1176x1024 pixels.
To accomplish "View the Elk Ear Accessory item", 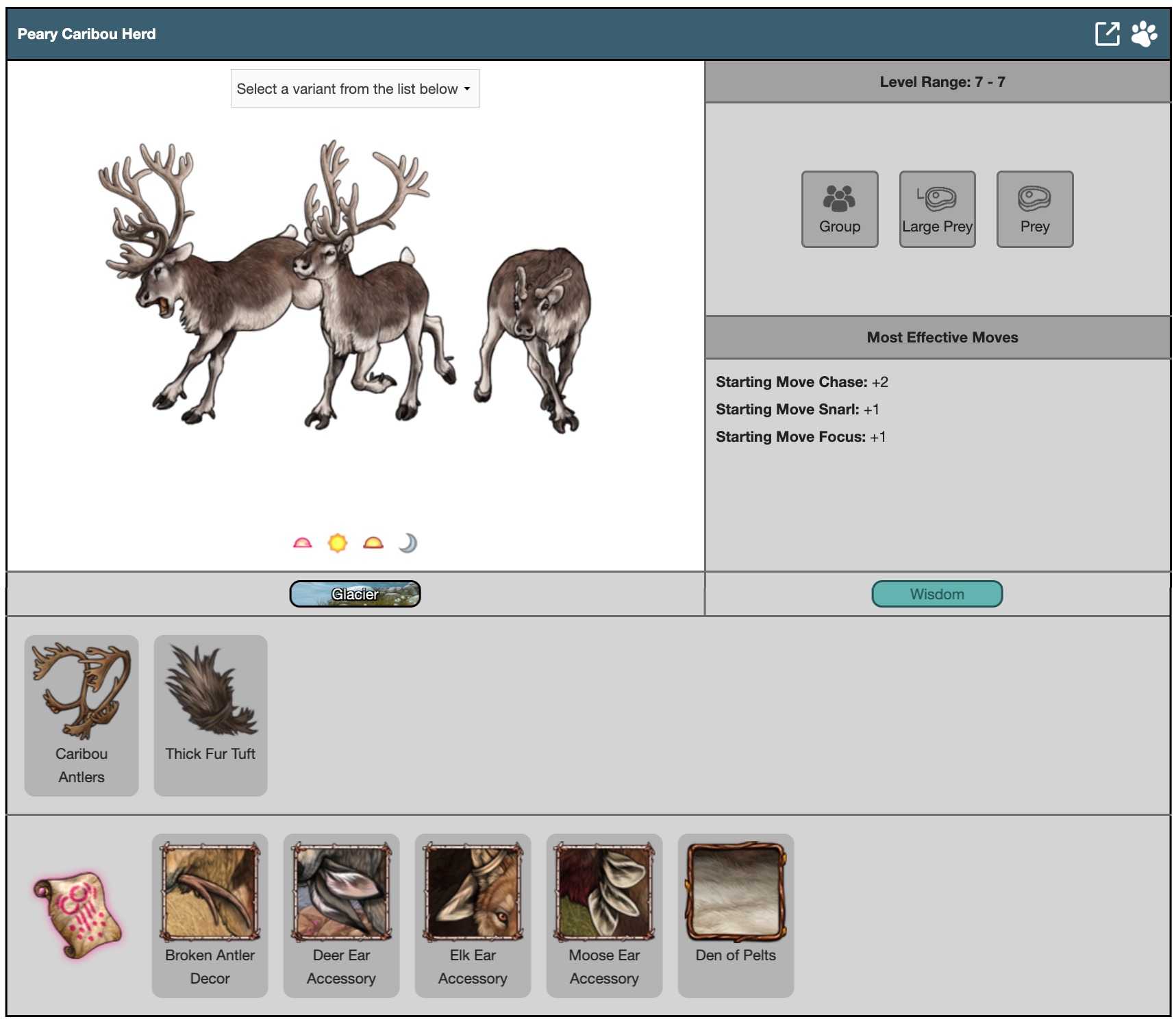I will (473, 915).
